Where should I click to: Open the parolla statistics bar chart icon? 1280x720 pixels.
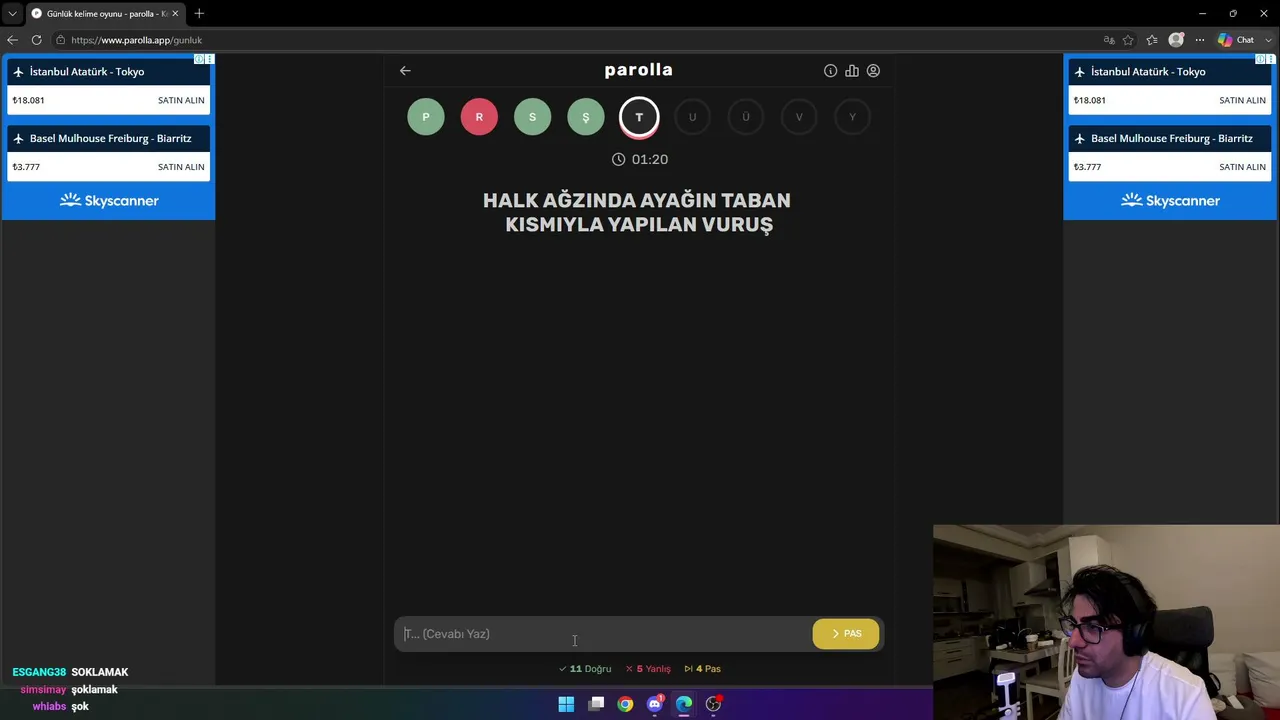tap(852, 71)
